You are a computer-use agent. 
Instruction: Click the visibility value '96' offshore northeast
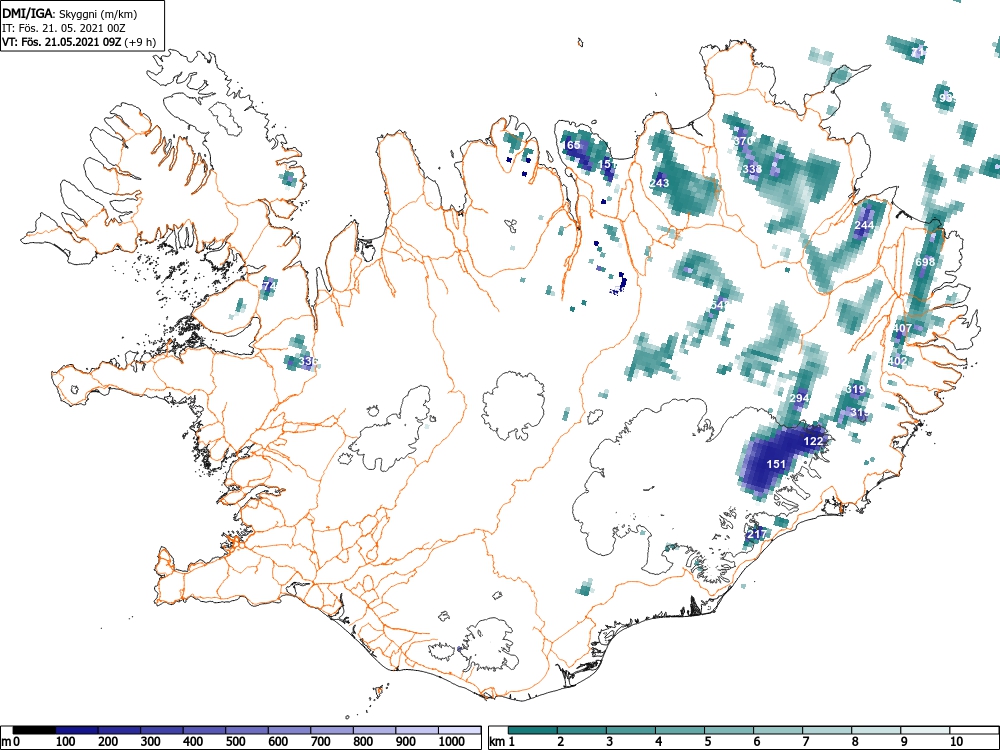tap(946, 98)
